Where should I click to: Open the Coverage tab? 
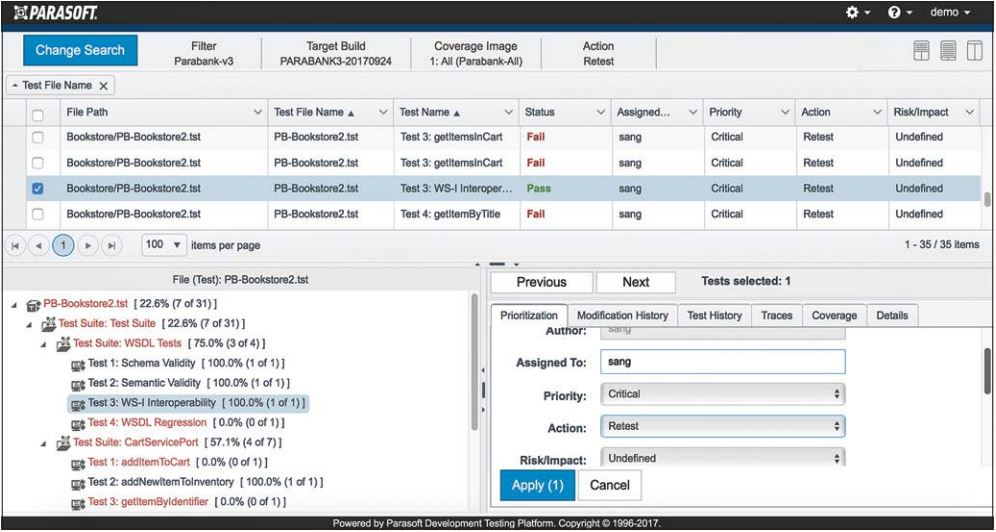tap(833, 315)
